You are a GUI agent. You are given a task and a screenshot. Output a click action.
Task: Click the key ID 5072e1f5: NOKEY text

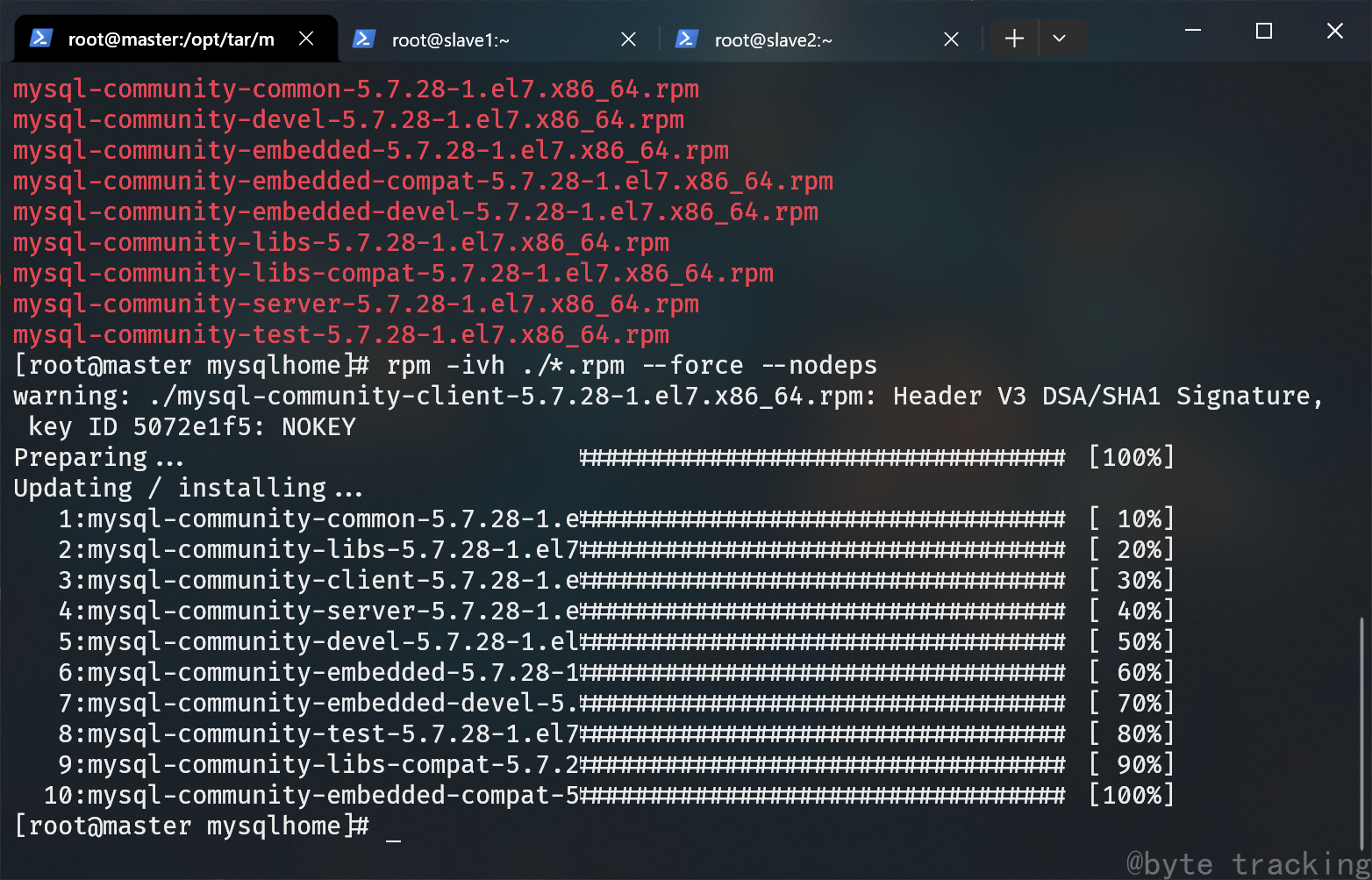(x=192, y=427)
